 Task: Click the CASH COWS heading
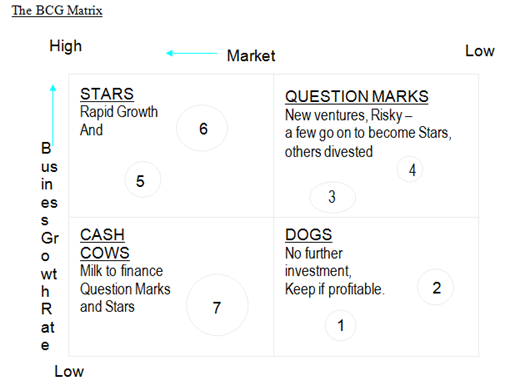click(105, 244)
